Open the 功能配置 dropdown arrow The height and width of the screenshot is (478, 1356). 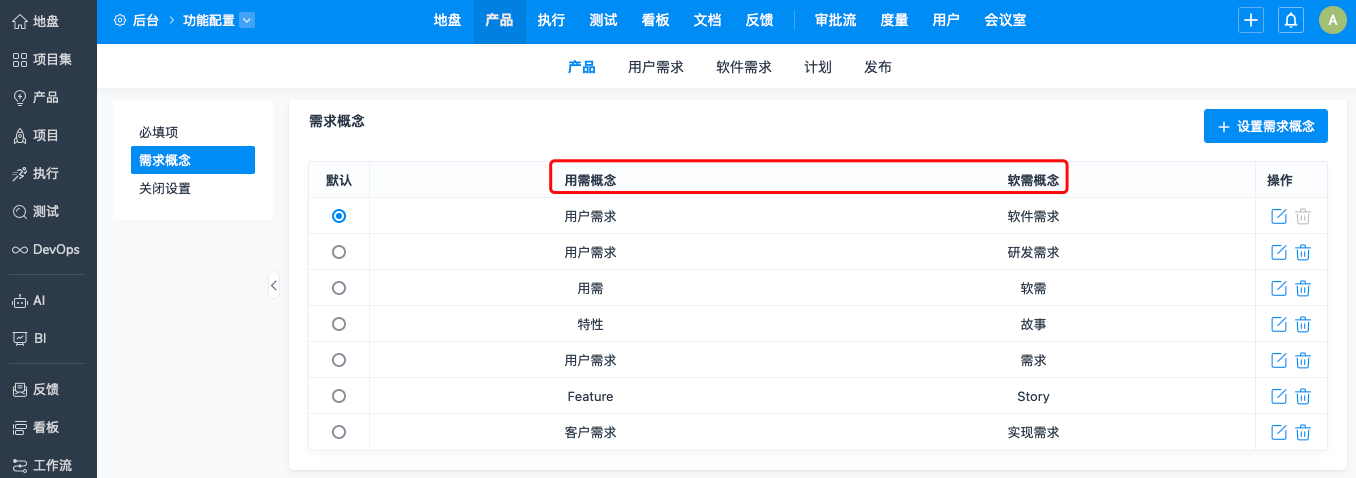248,20
